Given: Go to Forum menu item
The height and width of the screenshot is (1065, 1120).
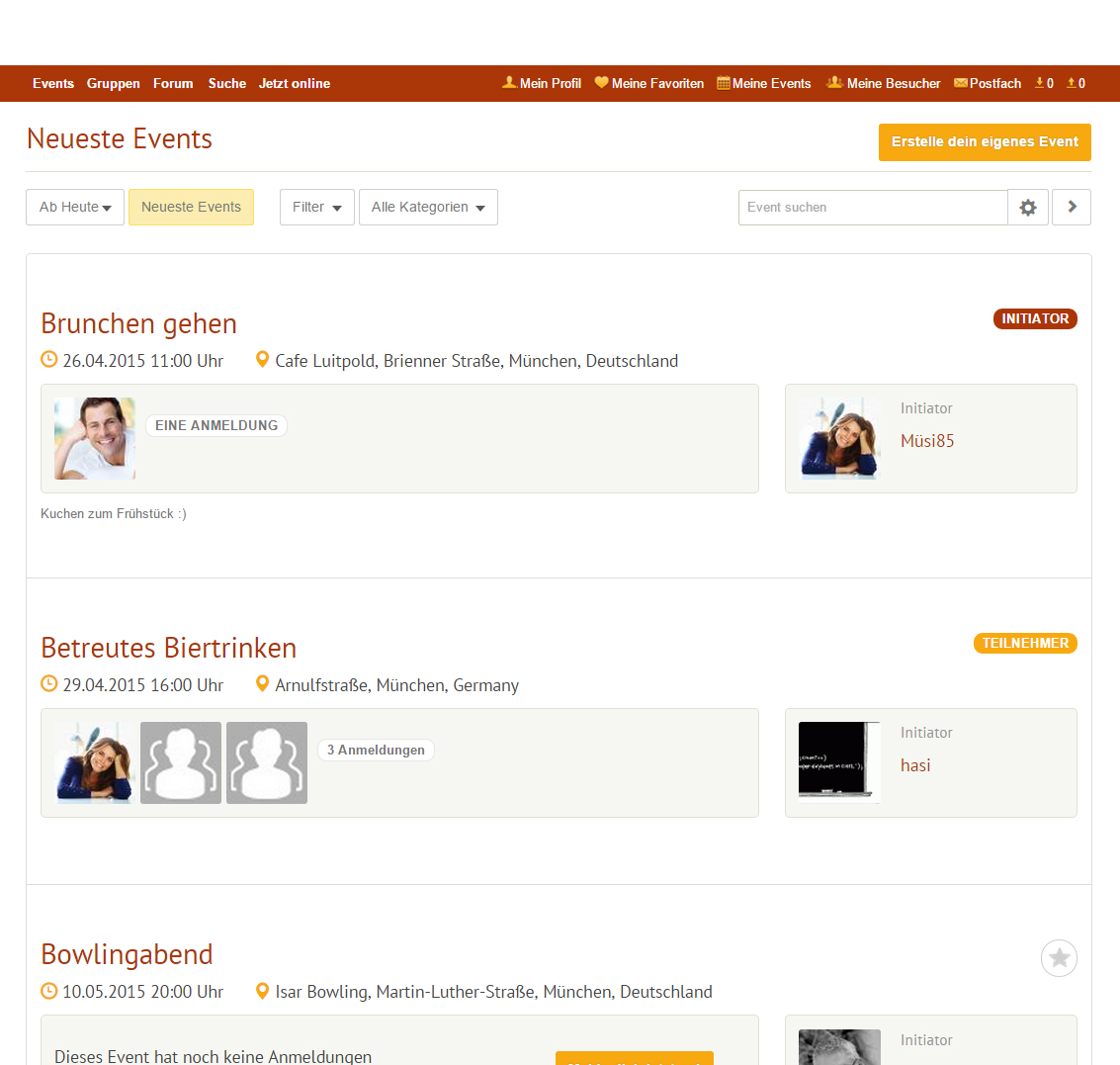Looking at the screenshot, I should pos(173,84).
